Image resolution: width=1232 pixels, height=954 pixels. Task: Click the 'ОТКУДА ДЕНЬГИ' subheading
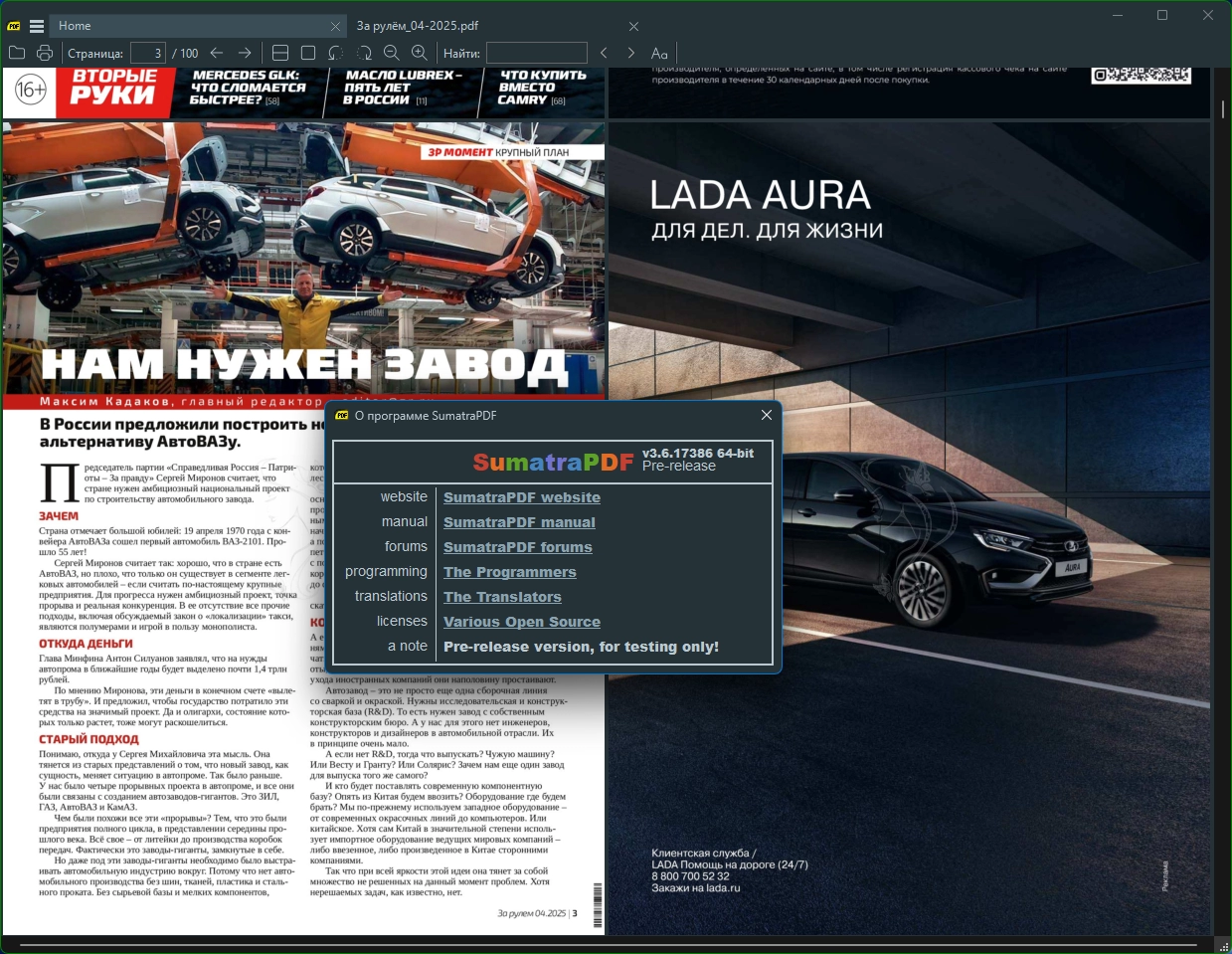(x=86, y=644)
